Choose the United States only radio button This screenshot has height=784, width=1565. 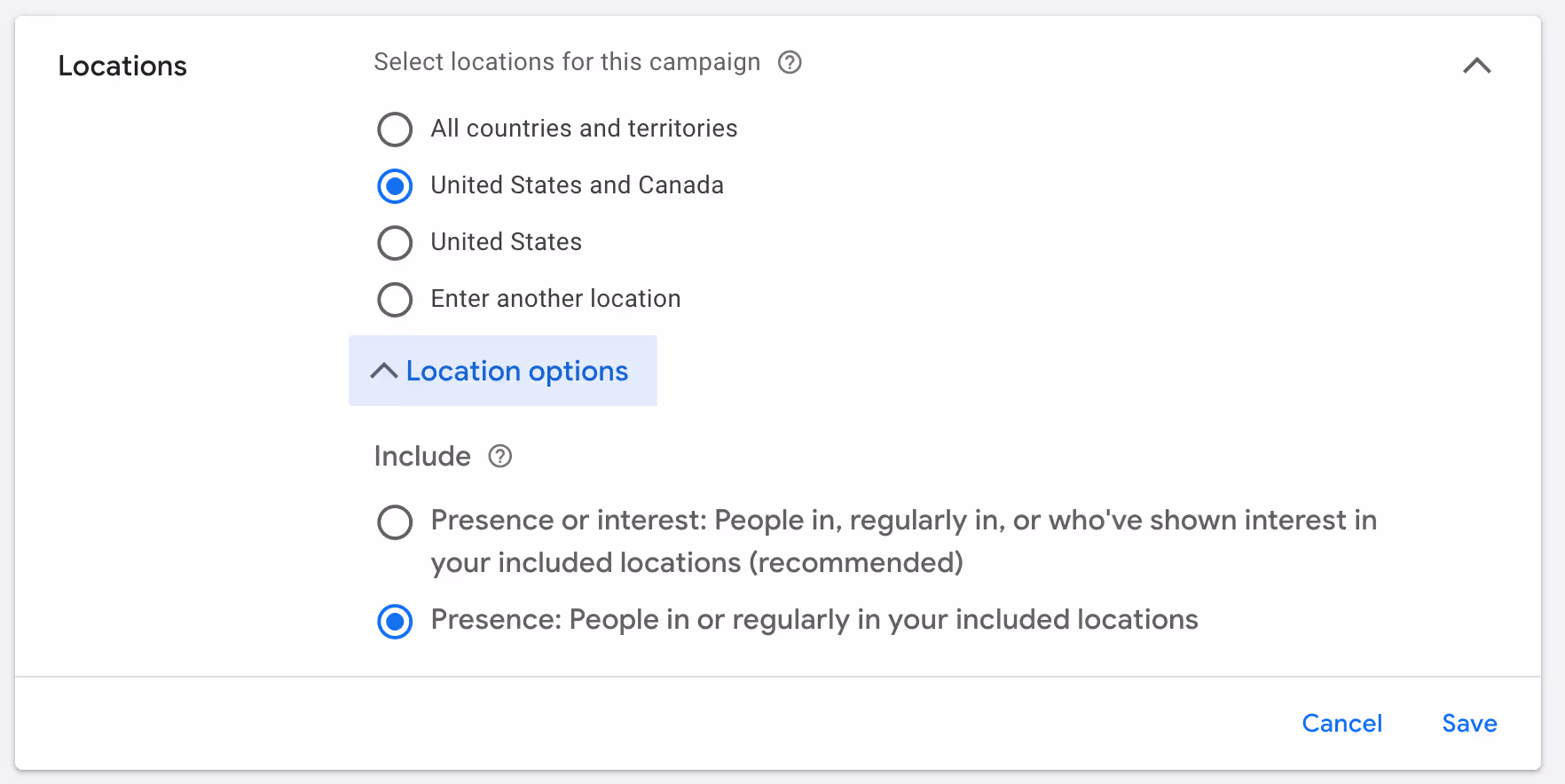coord(395,243)
